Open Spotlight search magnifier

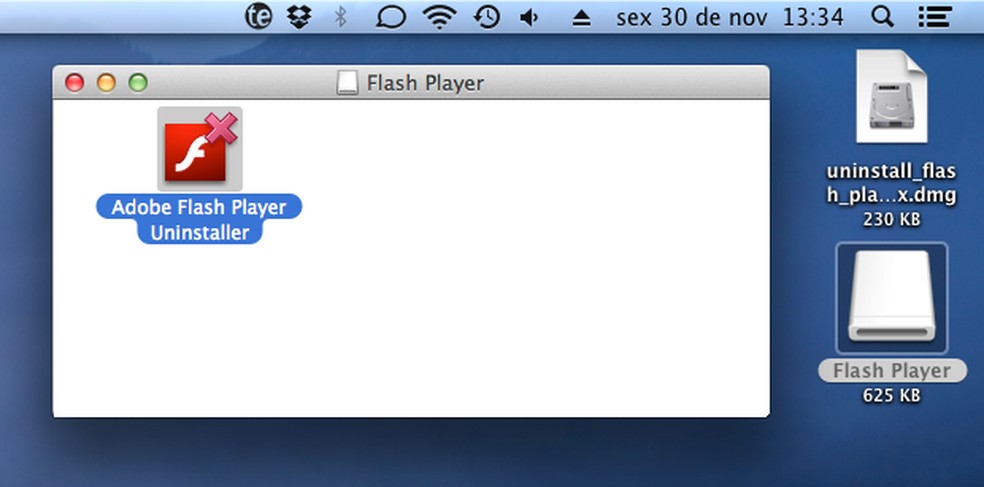(882, 18)
